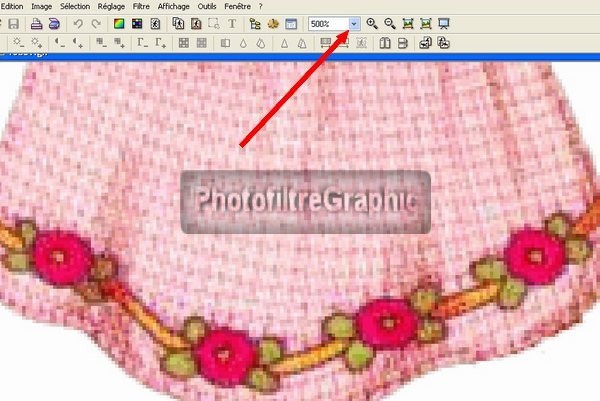Open the Outils menu
The image size is (600, 401).
tap(207, 6)
